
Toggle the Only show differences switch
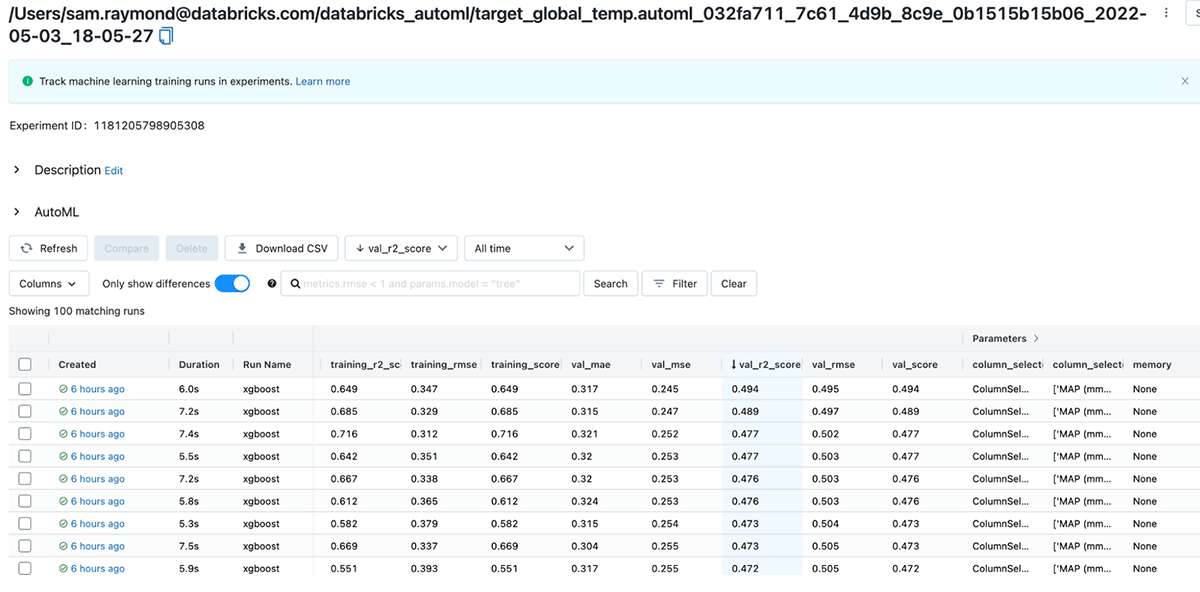[x=232, y=284]
